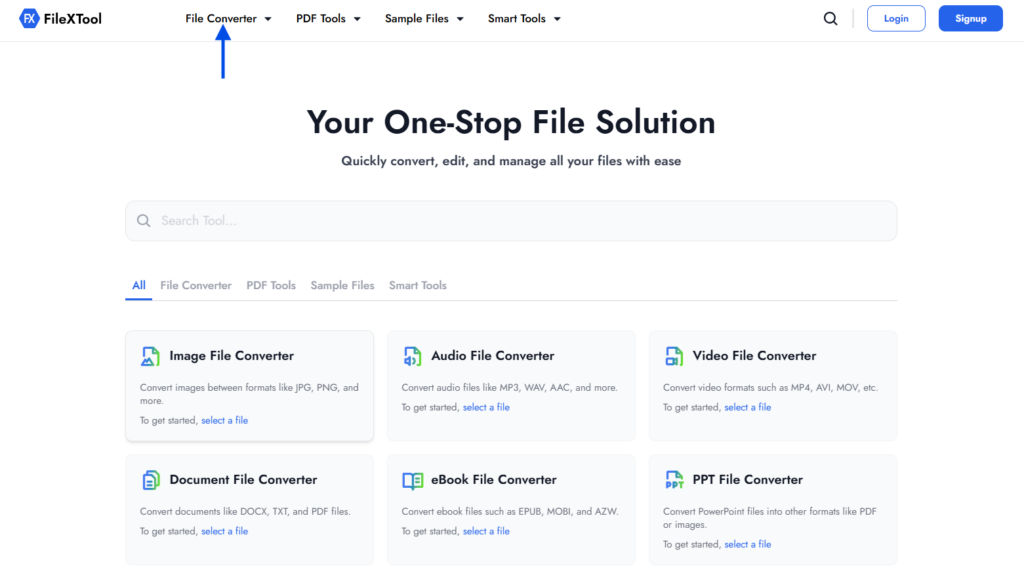The width and height of the screenshot is (1024, 577).
Task: Select the Video File Converter icon
Action: coord(673,355)
